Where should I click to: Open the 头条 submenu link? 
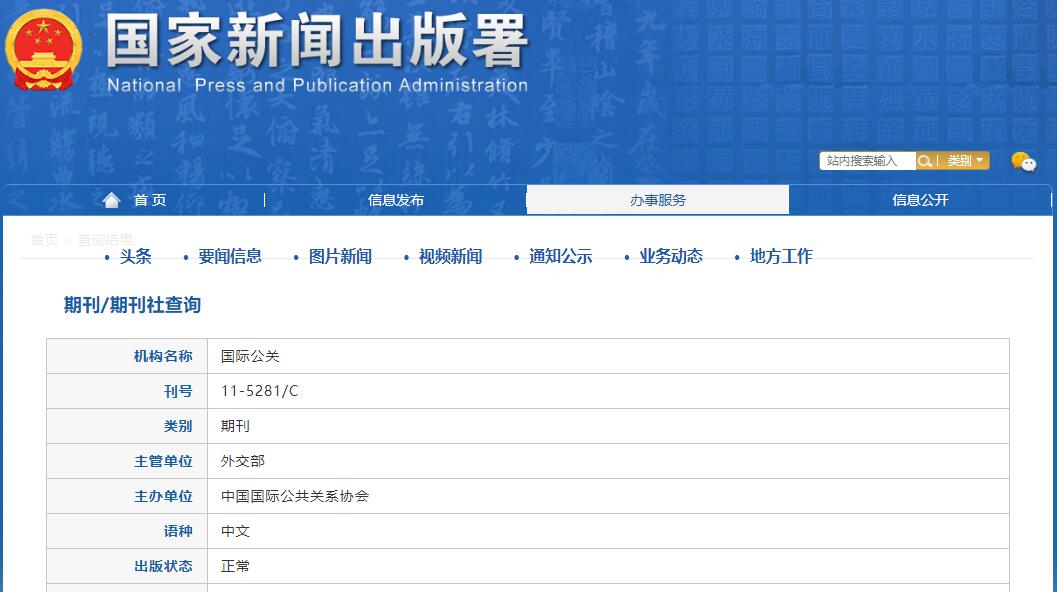tap(135, 256)
